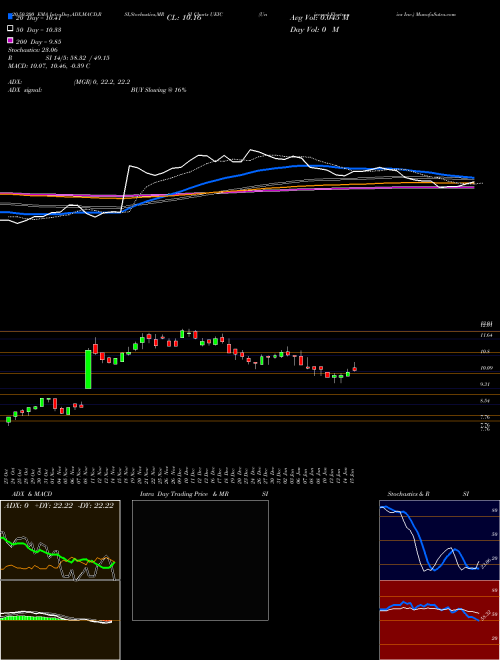Click the 'BUY Slowing @ 16%' signal text
Image resolution: width=500 pixels, height=660 pixels.
pyautogui.click(x=158, y=90)
